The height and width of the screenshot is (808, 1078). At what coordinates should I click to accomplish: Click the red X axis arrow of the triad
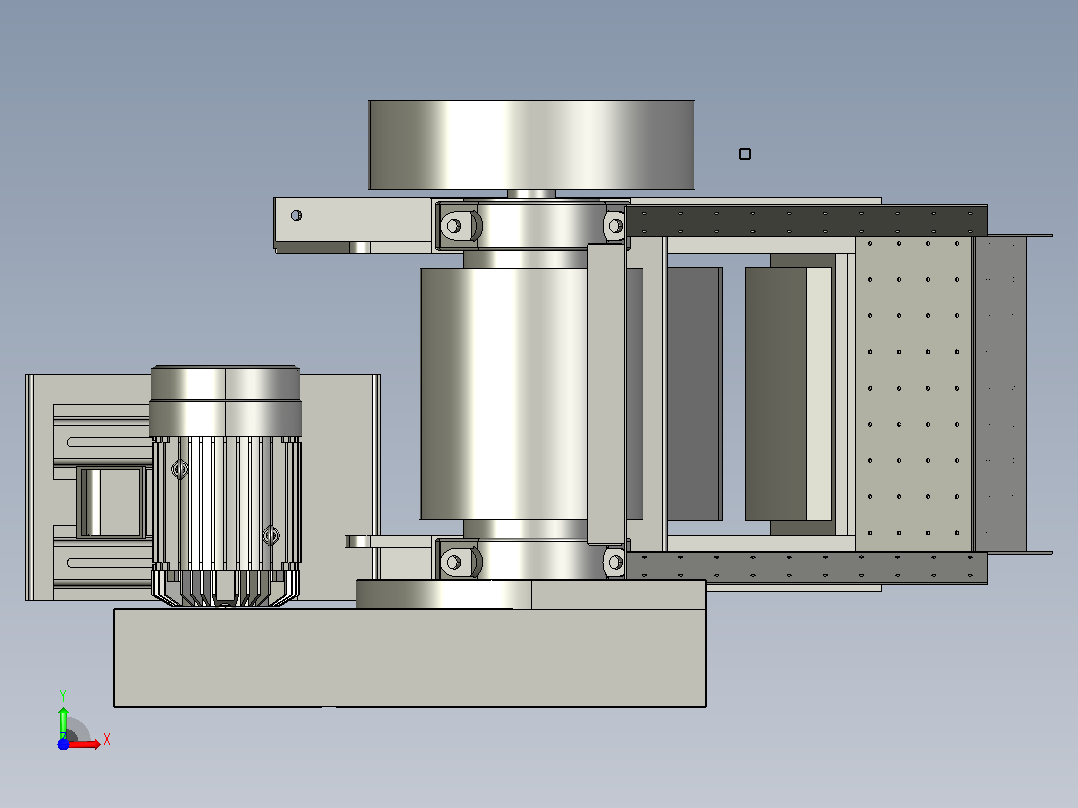(x=85, y=744)
